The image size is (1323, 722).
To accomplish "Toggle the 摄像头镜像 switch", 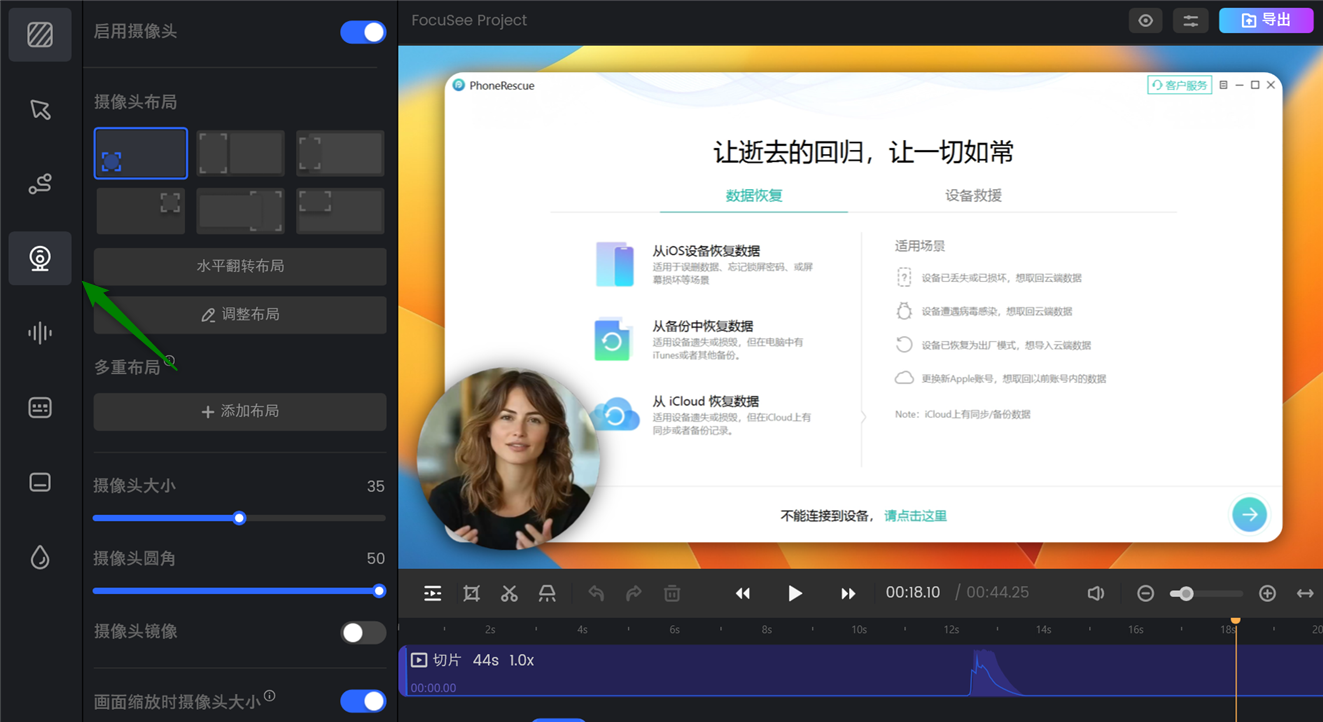I will (363, 632).
